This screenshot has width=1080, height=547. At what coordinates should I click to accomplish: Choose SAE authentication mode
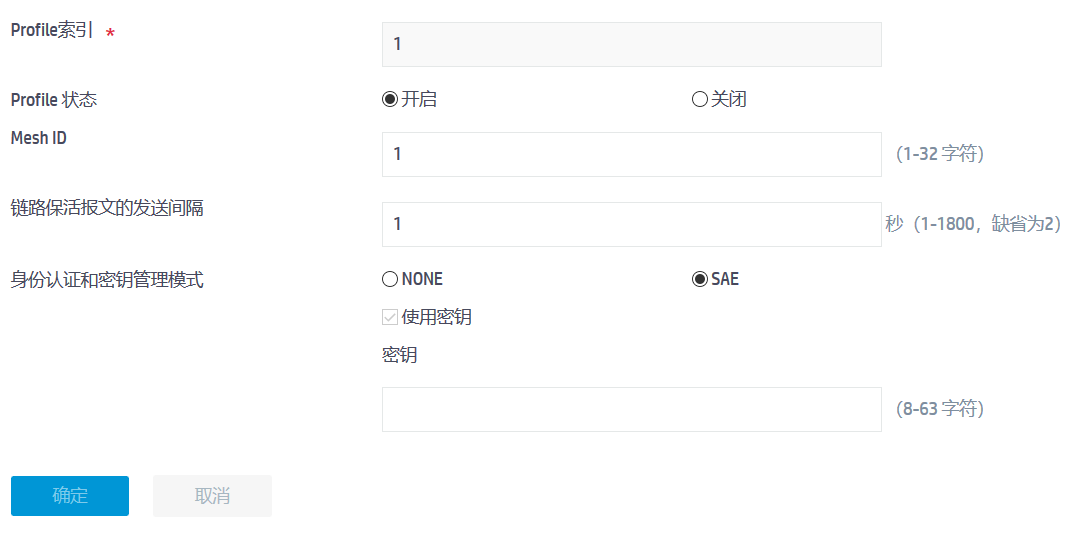click(x=700, y=279)
